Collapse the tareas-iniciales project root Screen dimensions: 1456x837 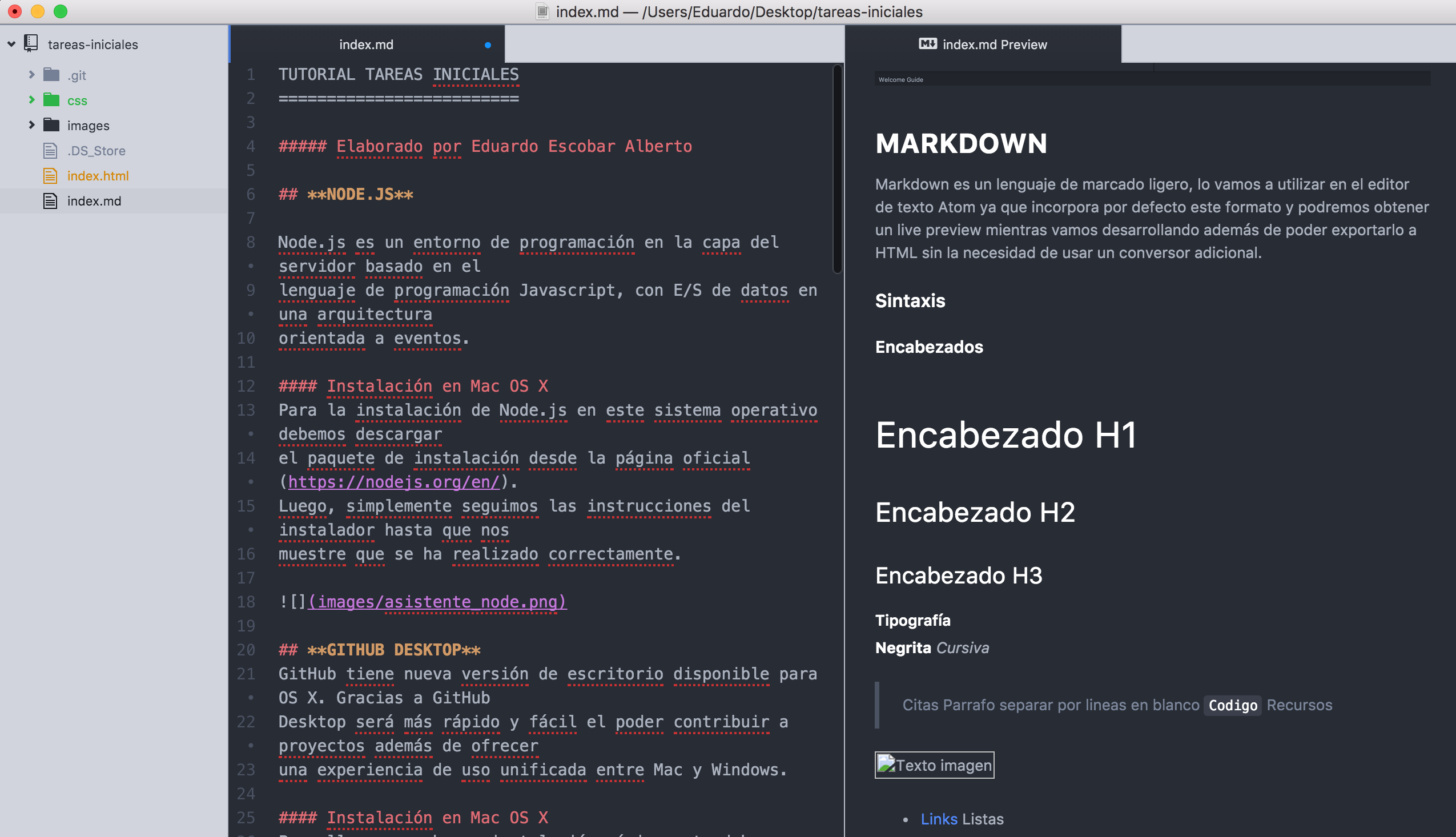pyautogui.click(x=11, y=45)
